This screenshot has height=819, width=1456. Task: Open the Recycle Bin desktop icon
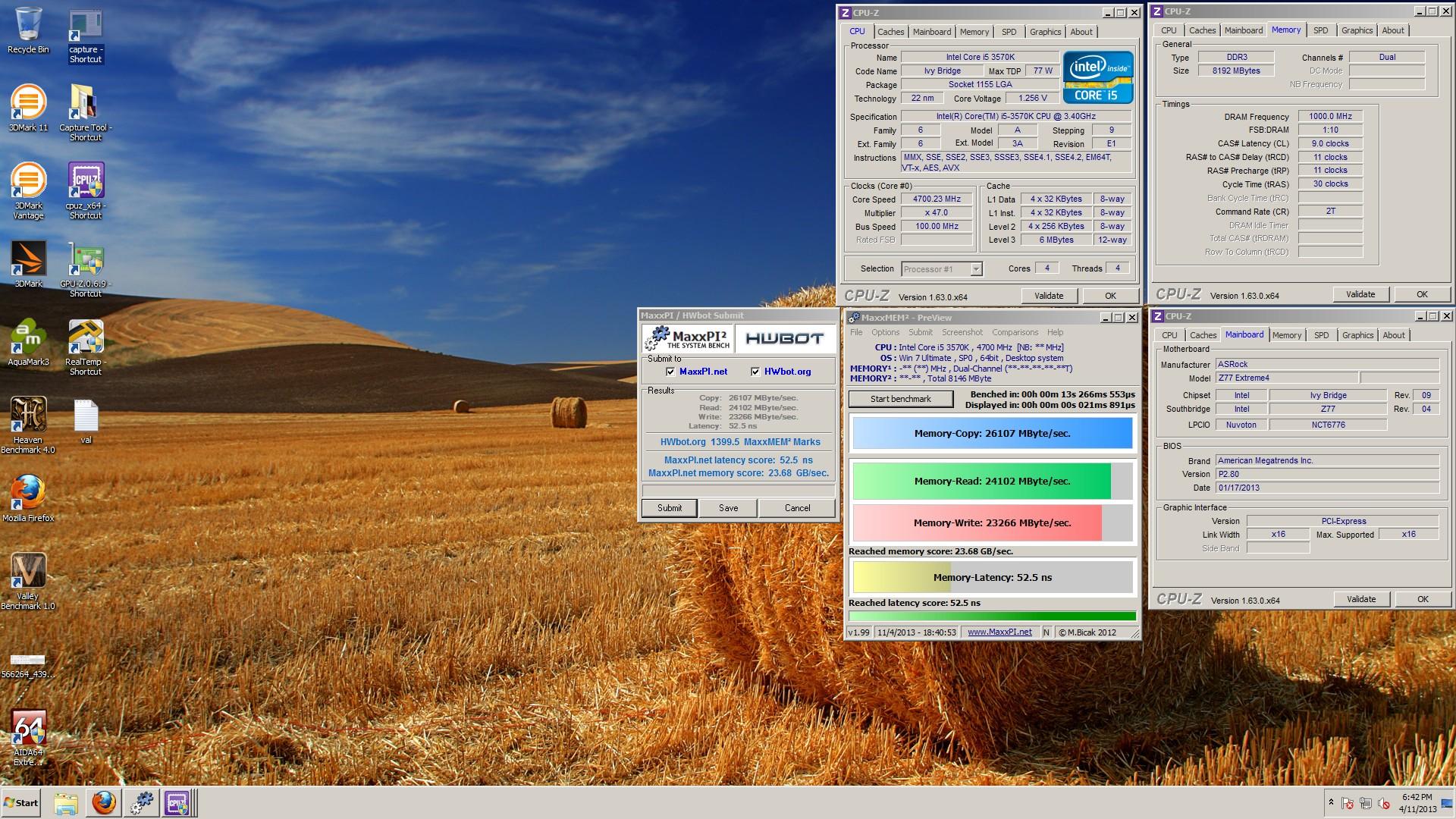28,30
